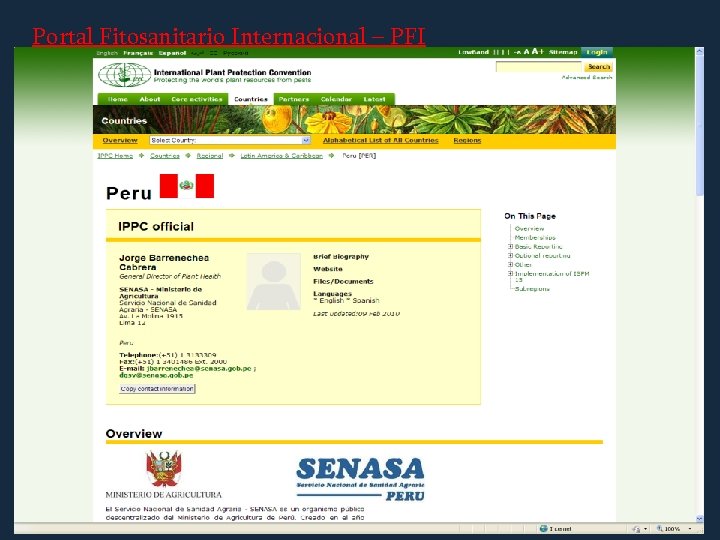This screenshot has width=720, height=540.
Task: Click the Brief Biography label
Action: (341, 257)
